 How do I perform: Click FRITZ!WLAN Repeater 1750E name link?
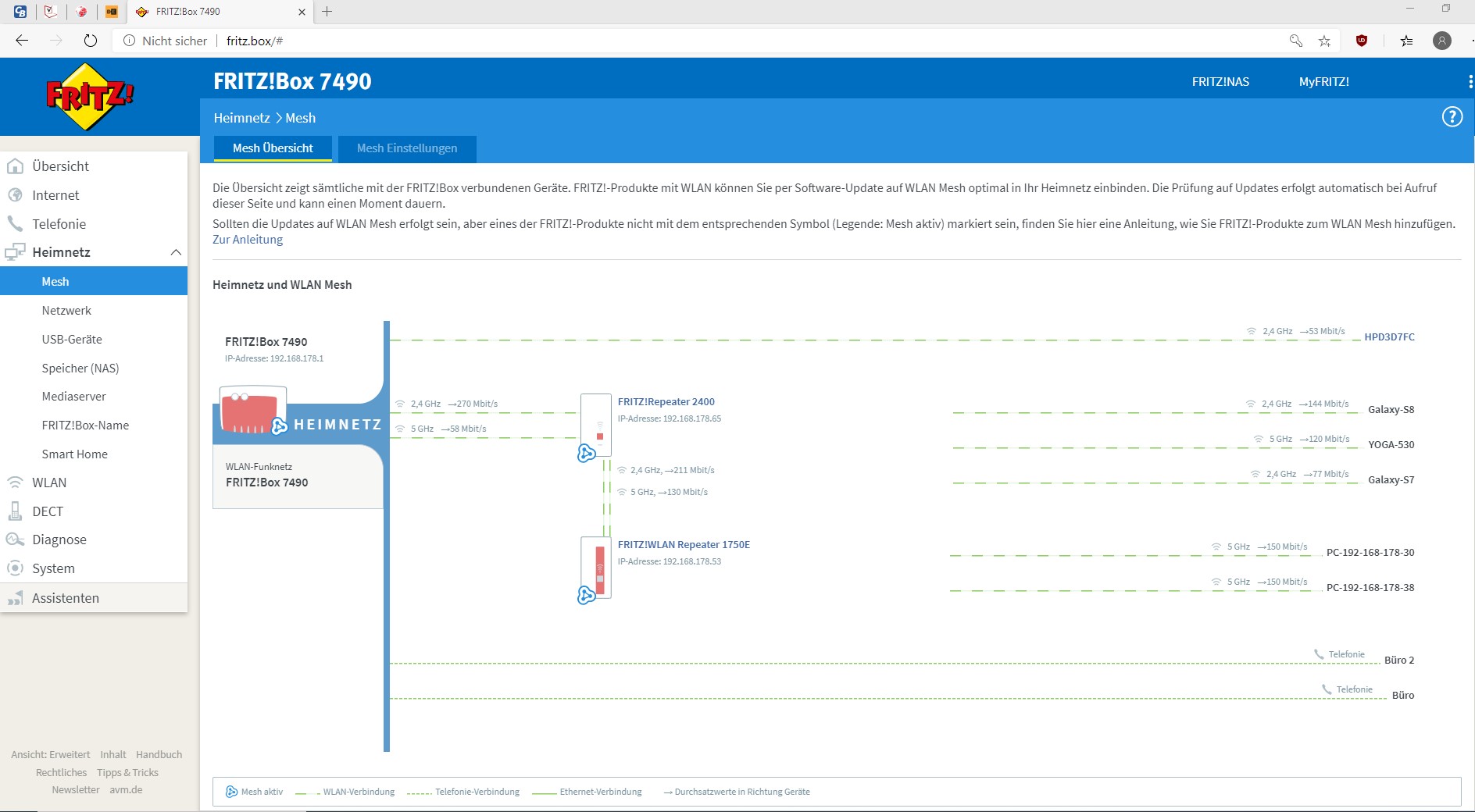tap(684, 545)
